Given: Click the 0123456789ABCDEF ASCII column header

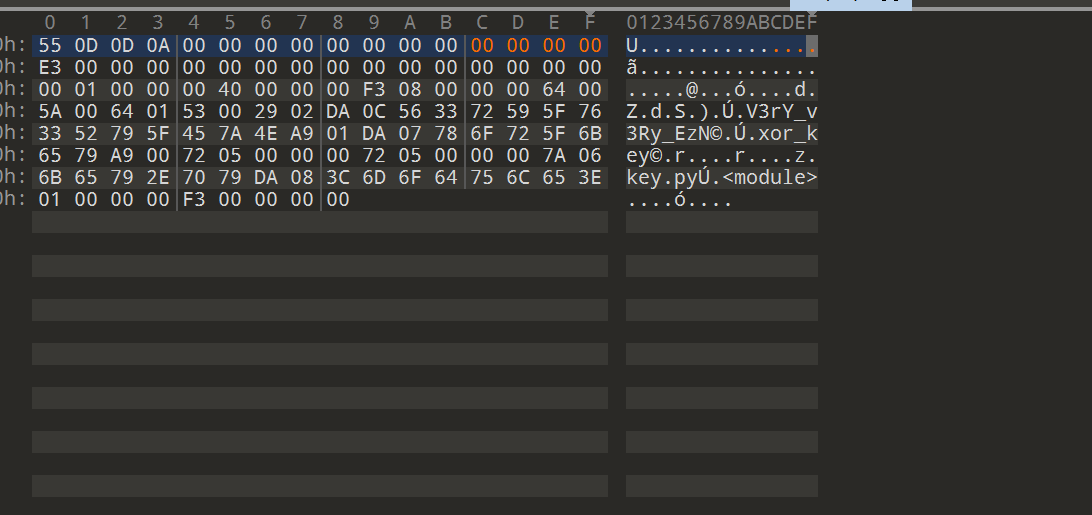Looking at the screenshot, I should tap(722, 23).
